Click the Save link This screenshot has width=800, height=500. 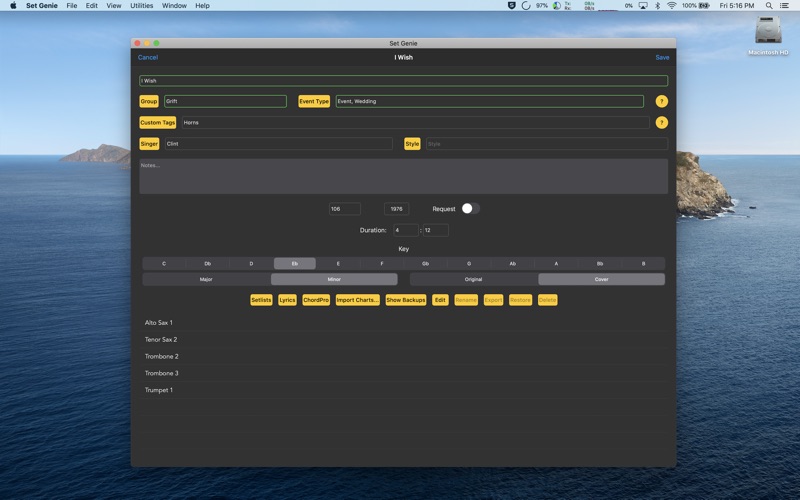coord(662,58)
